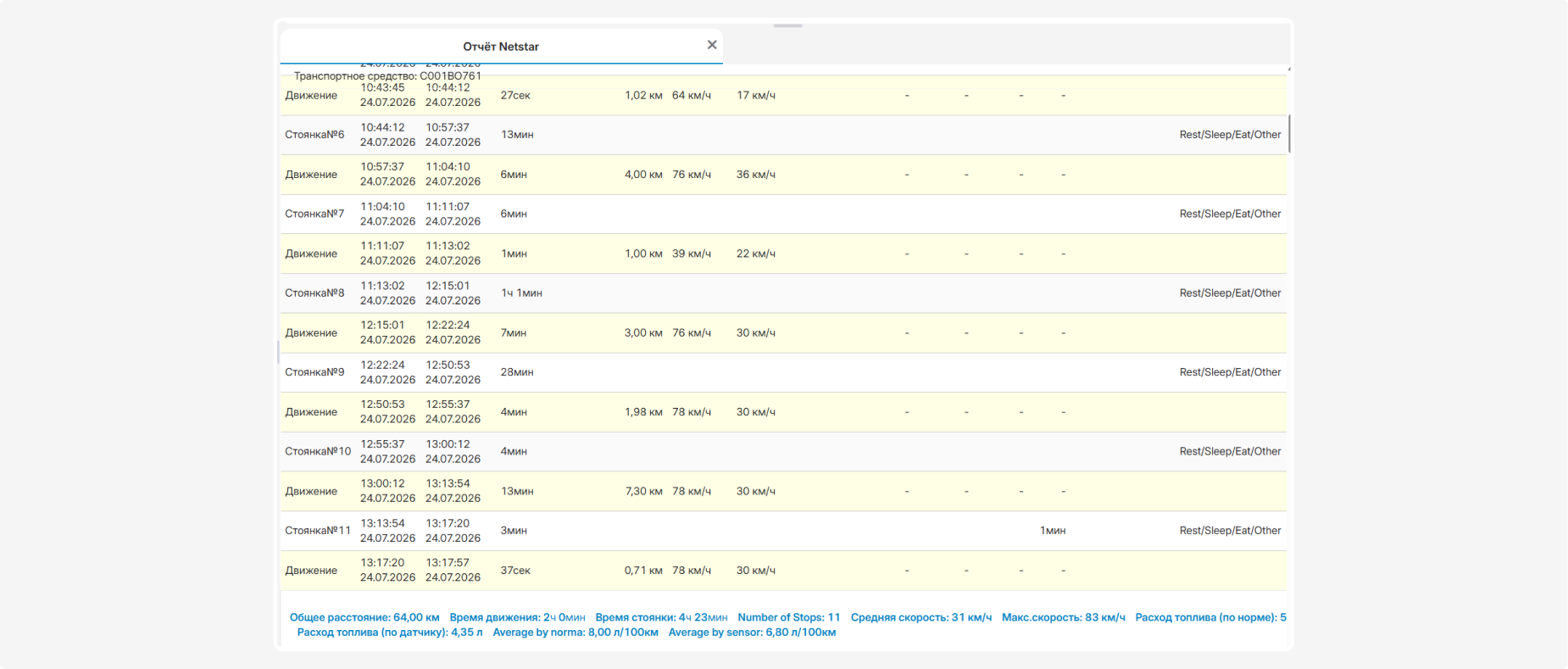Screen dimensions: 1568x669
Task: Click the 1мин value beside Стоянка№11's Rest/Sleep/Eat/Other
Action: click(x=1053, y=531)
